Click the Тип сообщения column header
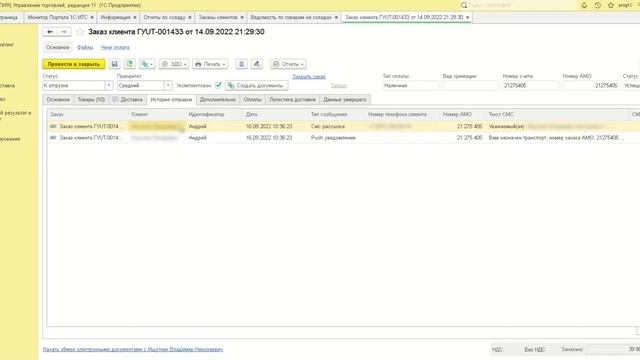Viewport: 640px width, 360px height. point(337,114)
